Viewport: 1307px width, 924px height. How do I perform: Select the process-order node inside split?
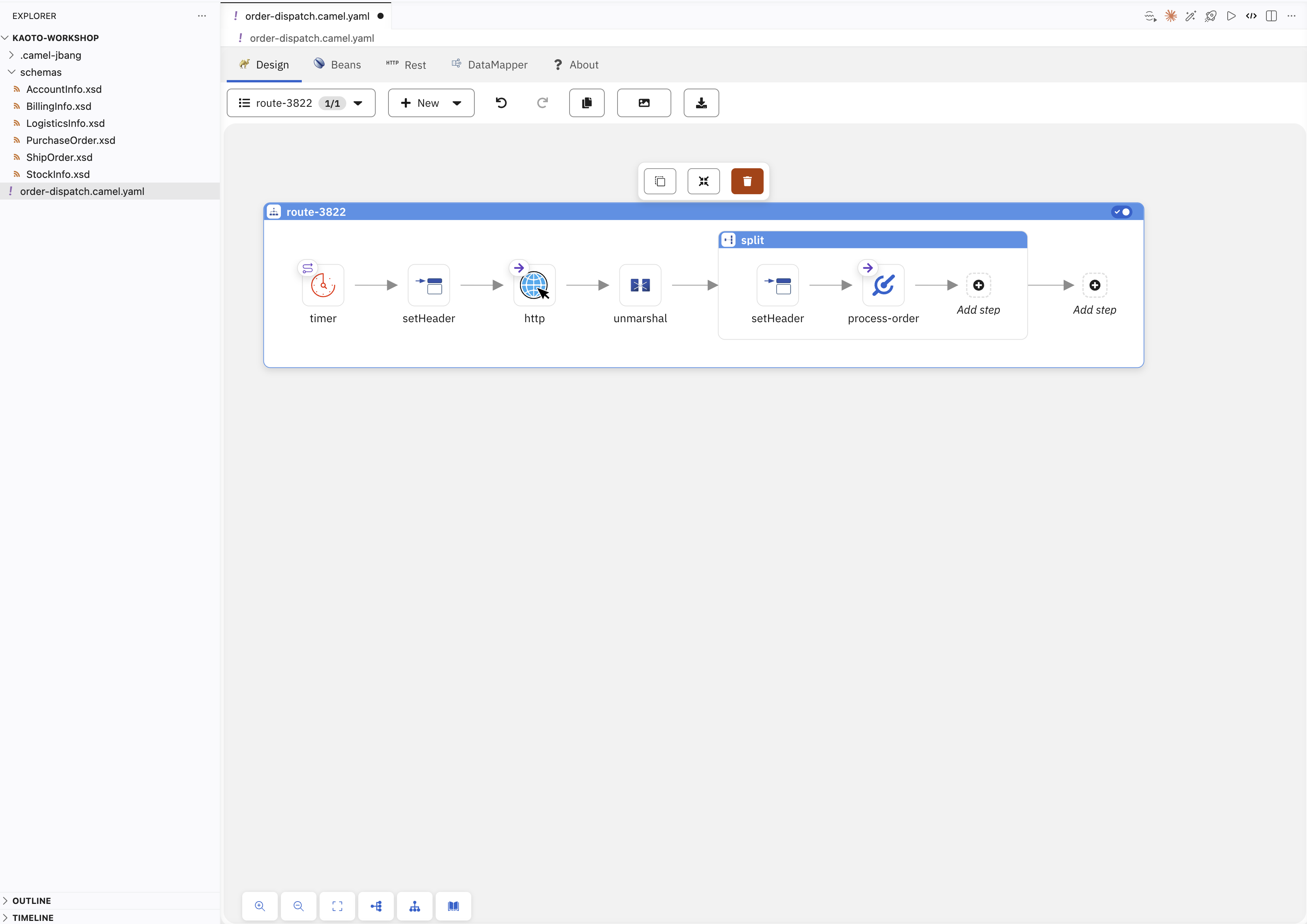click(883, 285)
